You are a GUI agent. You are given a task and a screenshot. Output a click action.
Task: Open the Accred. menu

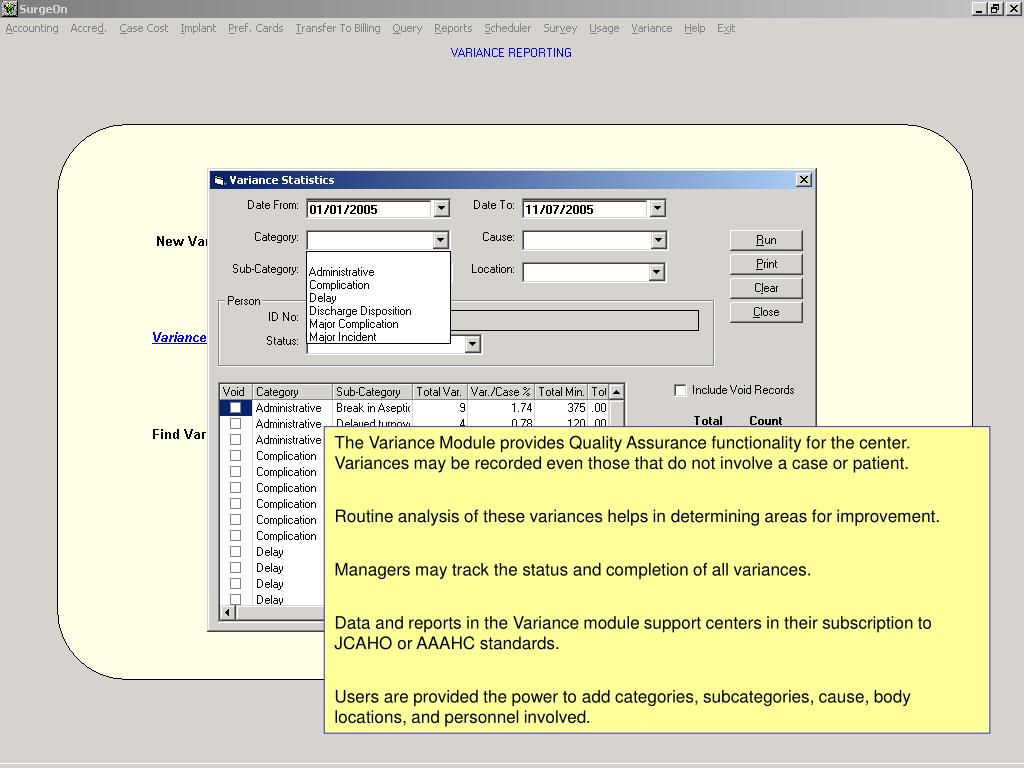point(88,28)
